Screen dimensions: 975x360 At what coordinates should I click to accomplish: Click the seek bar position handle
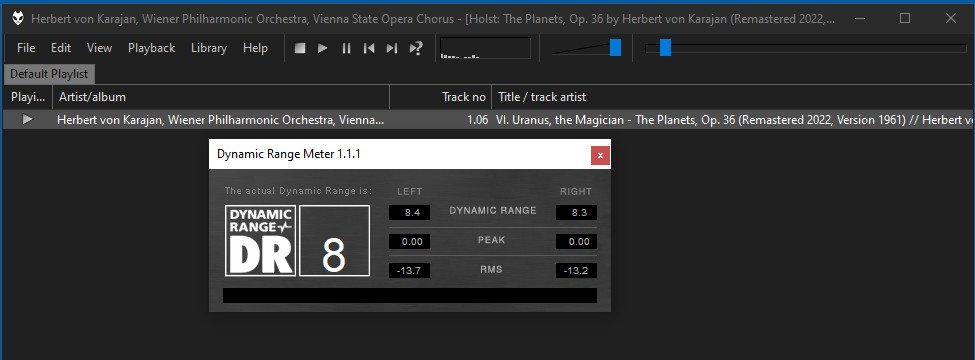(665, 47)
